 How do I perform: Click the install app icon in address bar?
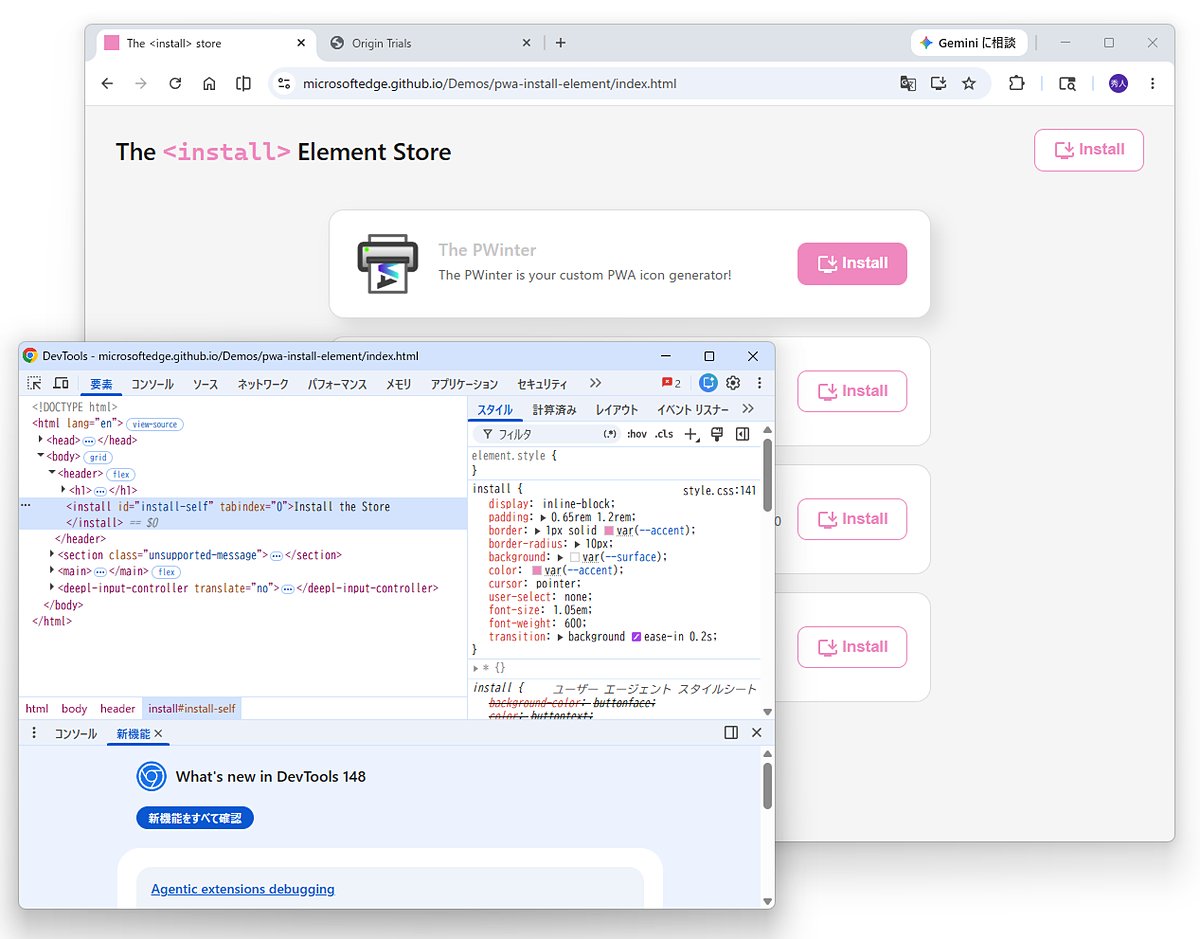click(938, 84)
